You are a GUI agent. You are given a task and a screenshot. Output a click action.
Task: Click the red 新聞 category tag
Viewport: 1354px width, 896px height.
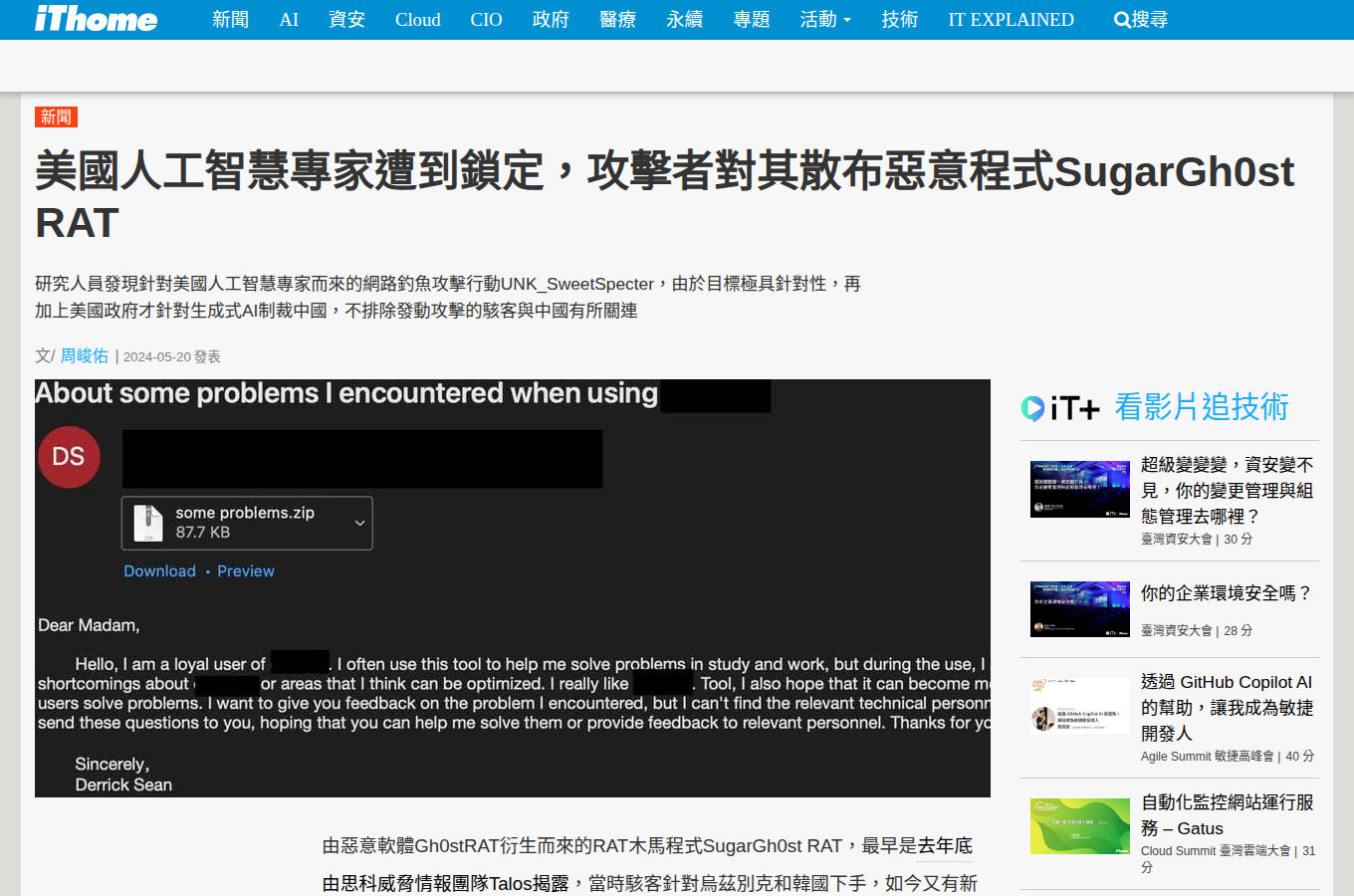click(56, 116)
